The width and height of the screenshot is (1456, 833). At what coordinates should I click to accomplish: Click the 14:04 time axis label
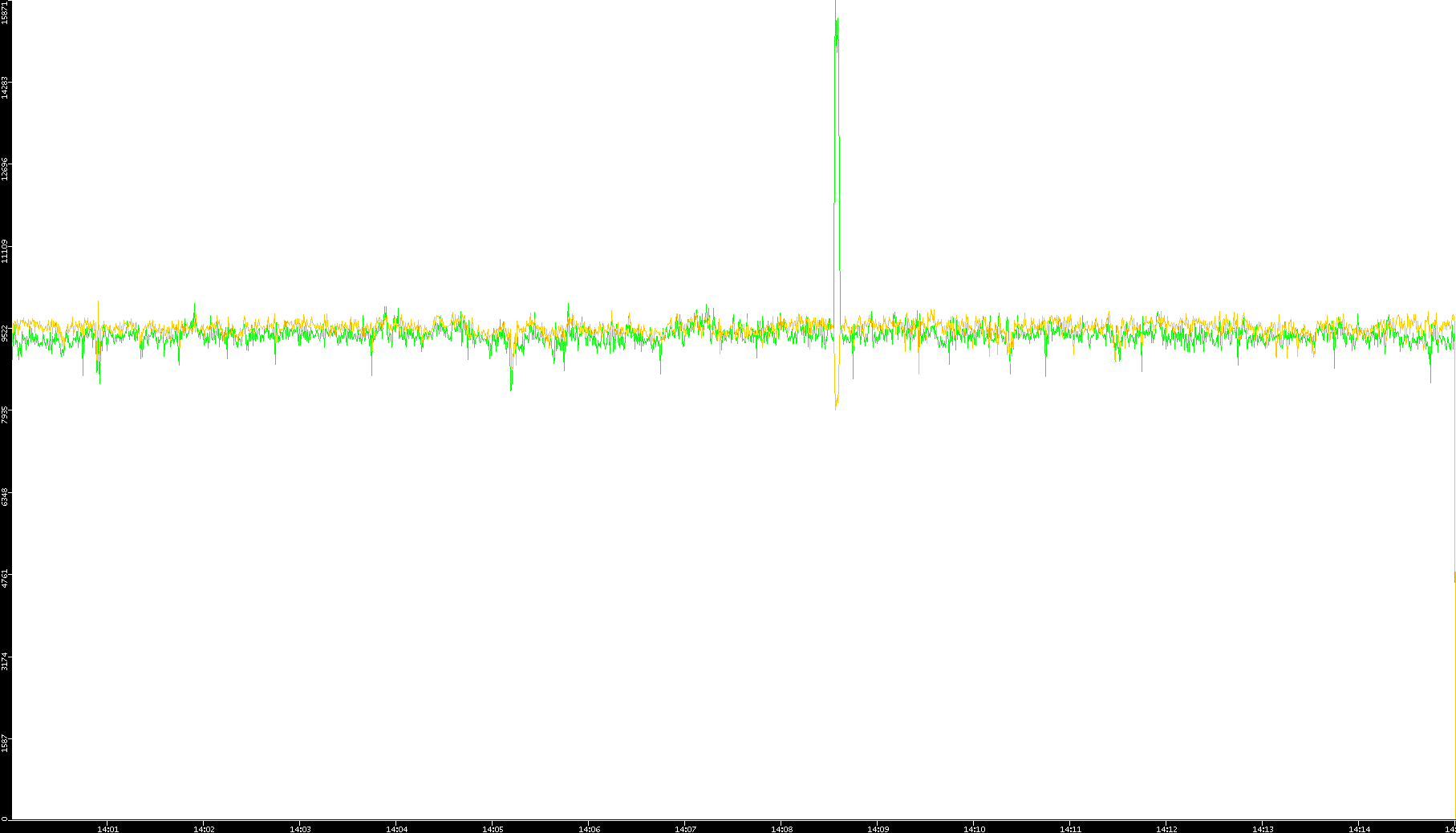(x=396, y=829)
